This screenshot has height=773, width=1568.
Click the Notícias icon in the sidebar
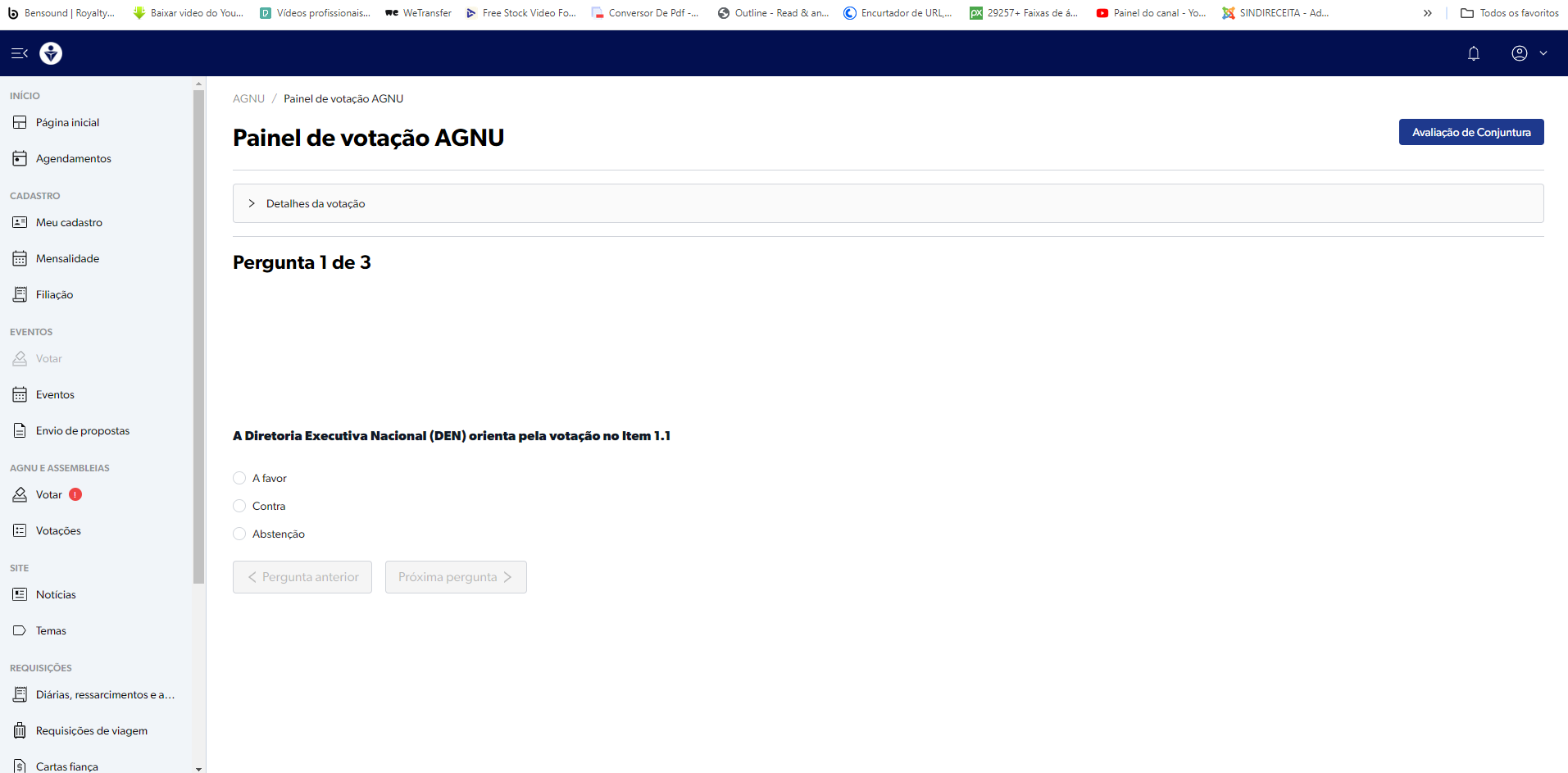point(20,595)
